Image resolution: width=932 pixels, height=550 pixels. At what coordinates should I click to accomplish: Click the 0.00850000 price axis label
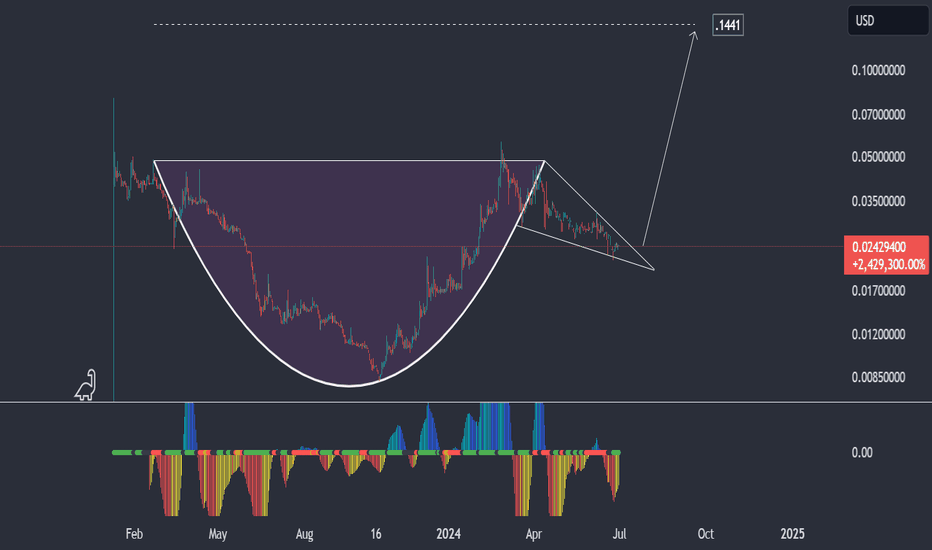click(x=878, y=377)
